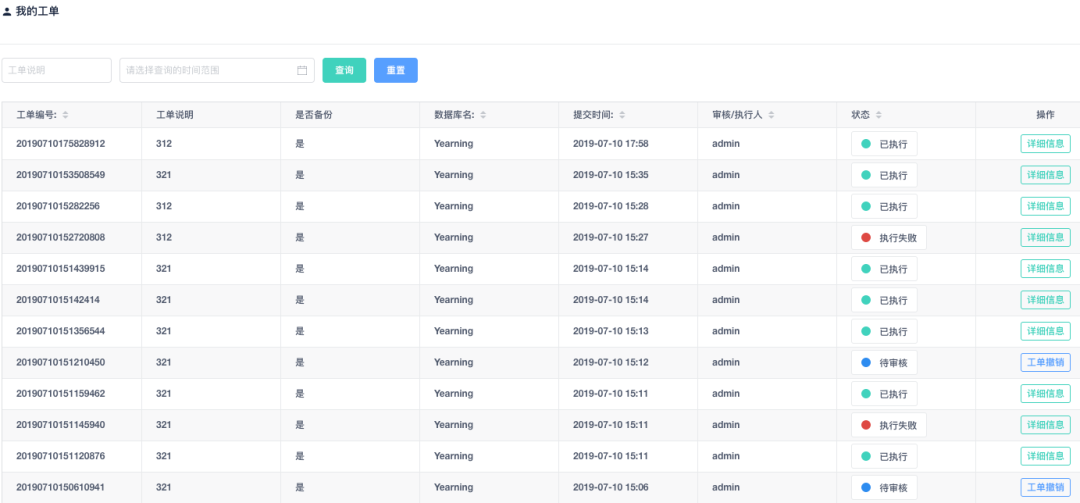The height and width of the screenshot is (503, 1080).
Task: Click submit time 2019-07-10 17:58
Action: 610,143
